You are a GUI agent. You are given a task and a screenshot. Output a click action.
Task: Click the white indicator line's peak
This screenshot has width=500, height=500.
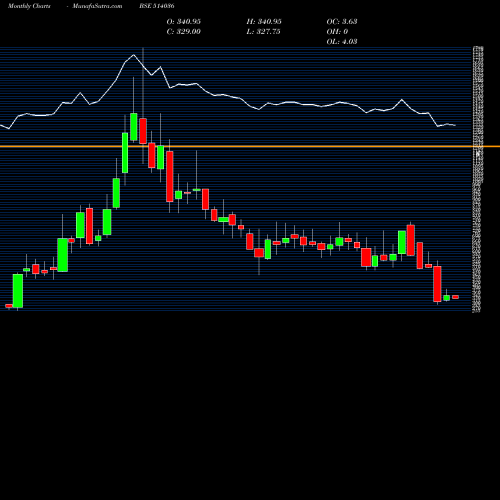(x=134, y=55)
